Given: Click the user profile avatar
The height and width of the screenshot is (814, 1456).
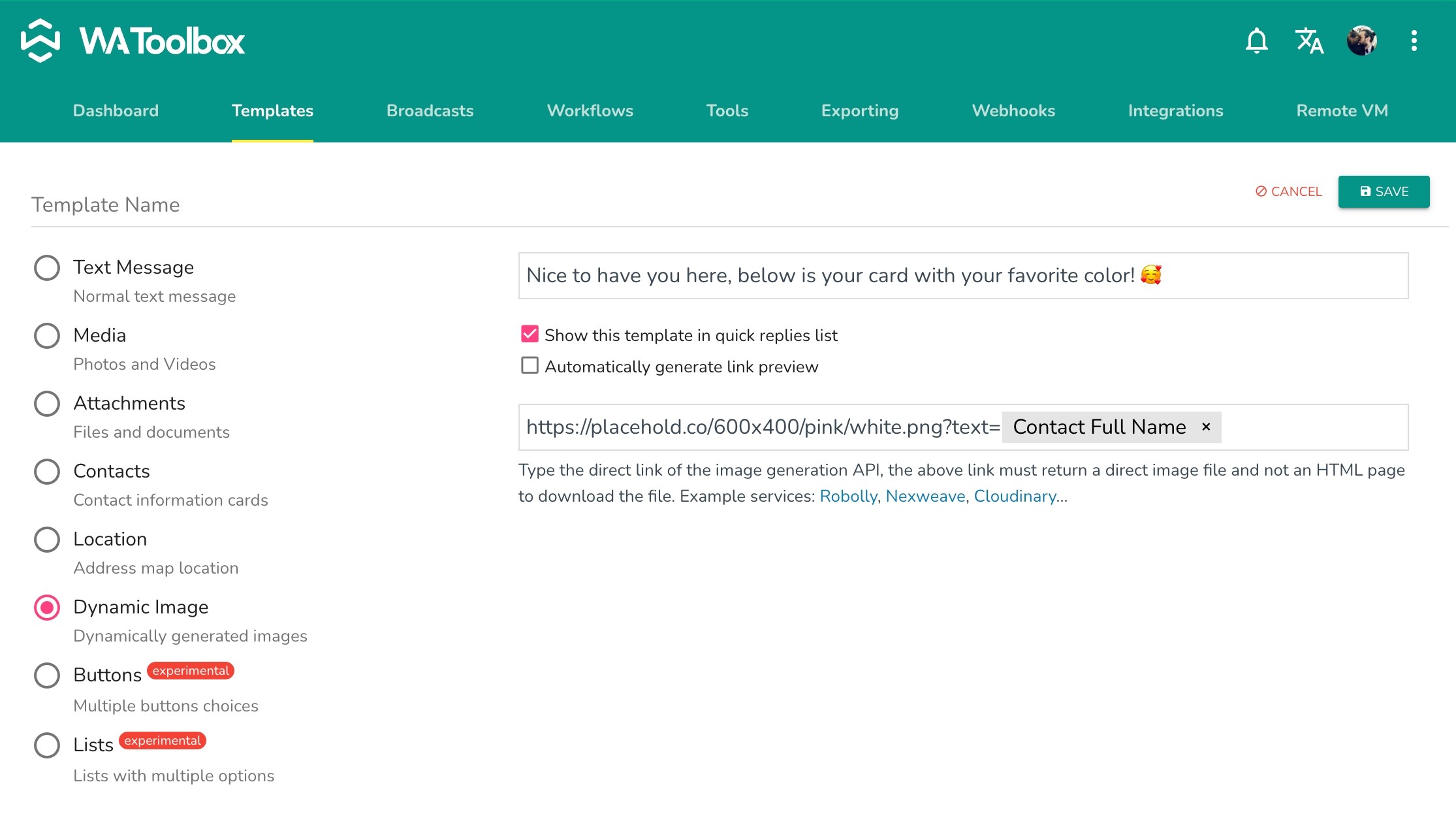Looking at the screenshot, I should pyautogui.click(x=1362, y=41).
